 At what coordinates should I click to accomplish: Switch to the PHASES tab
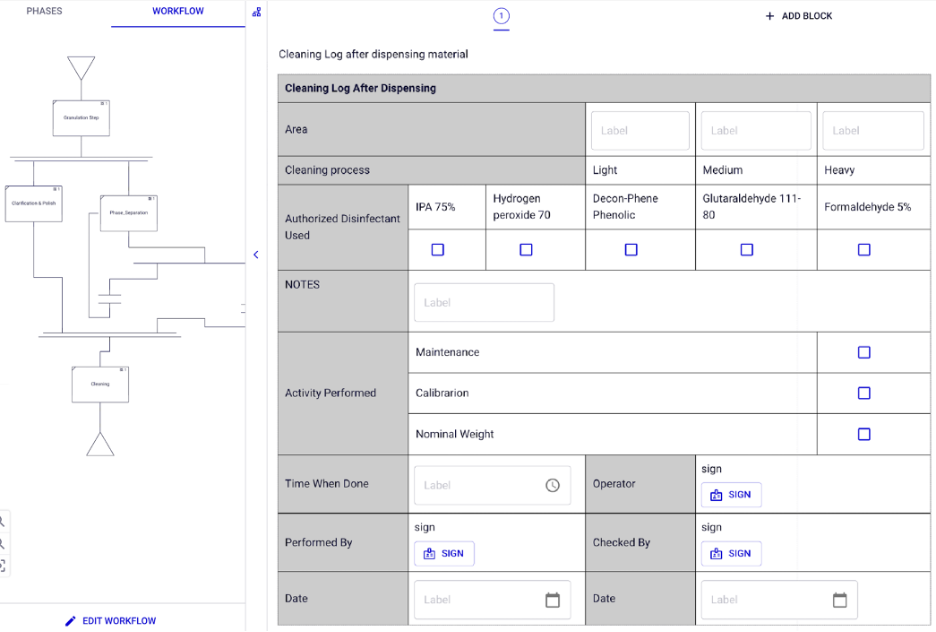click(x=44, y=11)
